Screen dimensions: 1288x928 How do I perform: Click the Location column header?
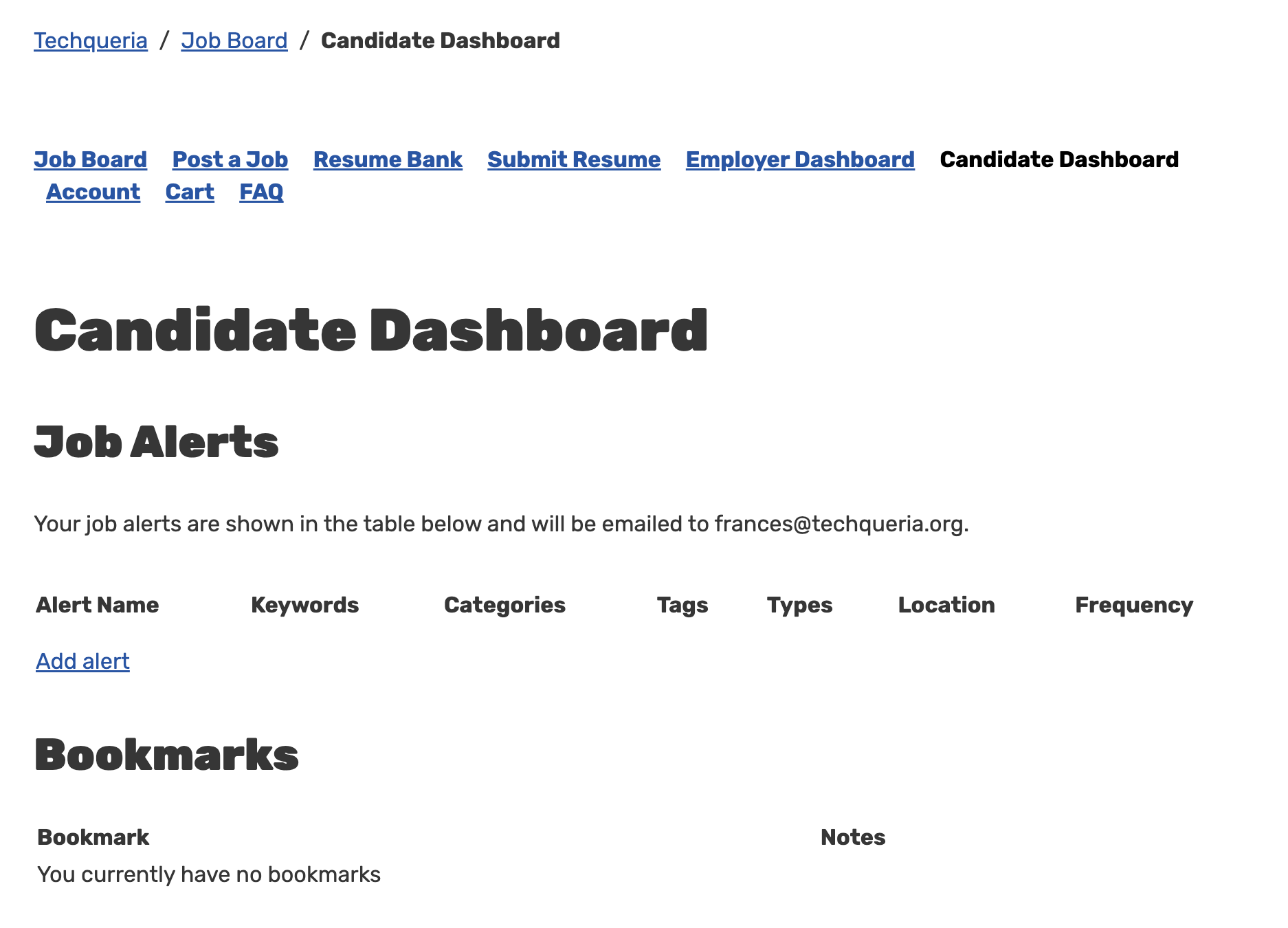click(946, 605)
